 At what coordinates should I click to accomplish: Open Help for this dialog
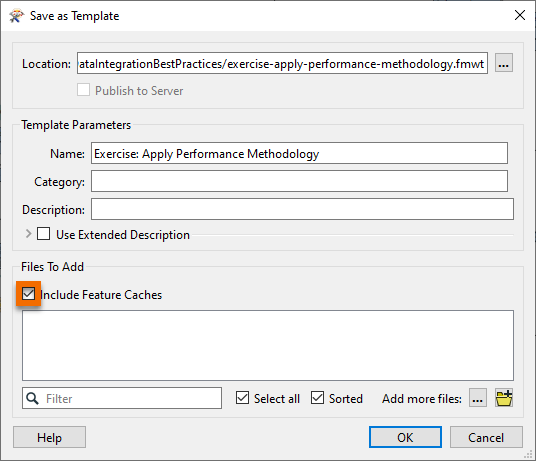[x=50, y=437]
